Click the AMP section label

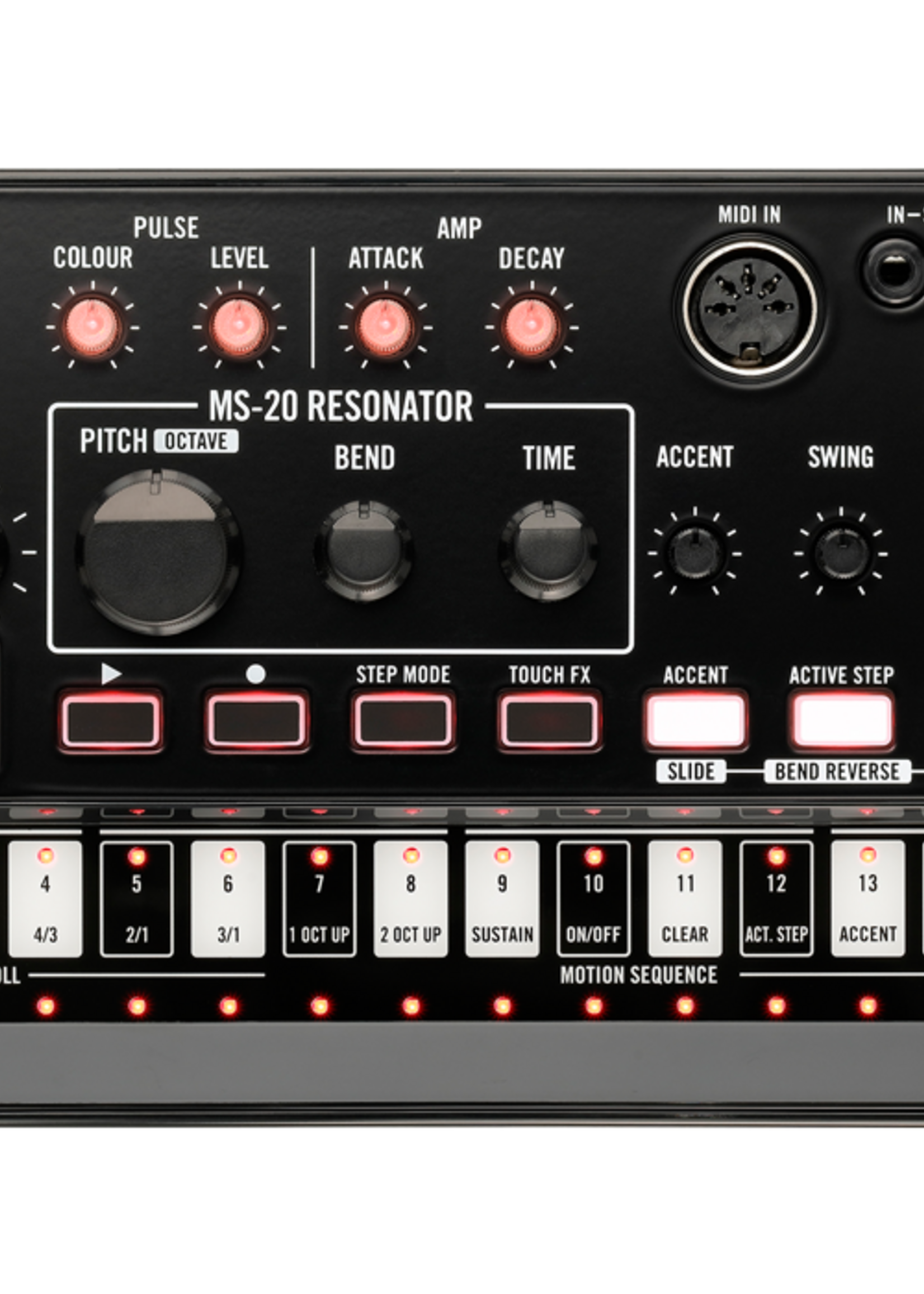click(x=459, y=228)
